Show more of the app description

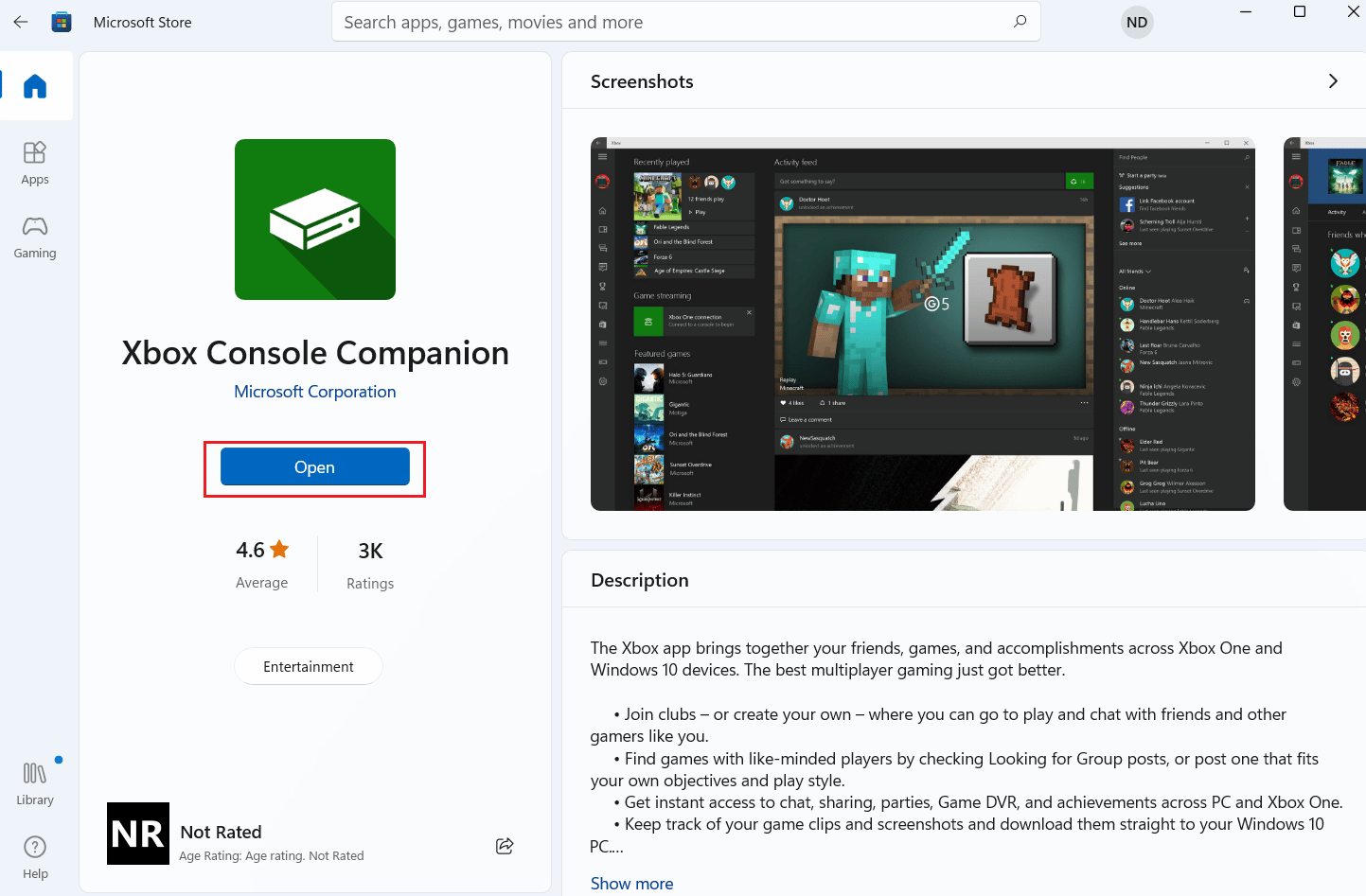(631, 883)
